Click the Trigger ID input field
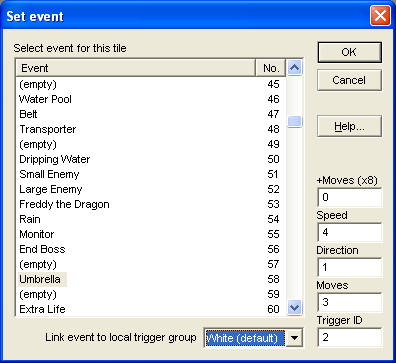This screenshot has height=363, width=396. click(350, 337)
